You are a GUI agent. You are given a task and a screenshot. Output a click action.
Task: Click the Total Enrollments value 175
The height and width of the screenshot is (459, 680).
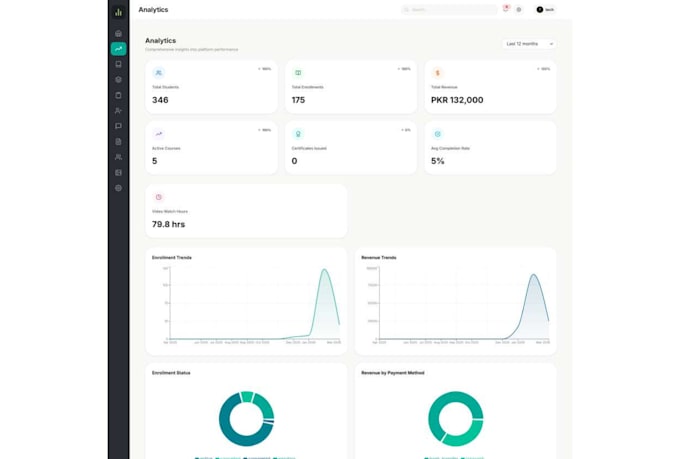tap(298, 100)
